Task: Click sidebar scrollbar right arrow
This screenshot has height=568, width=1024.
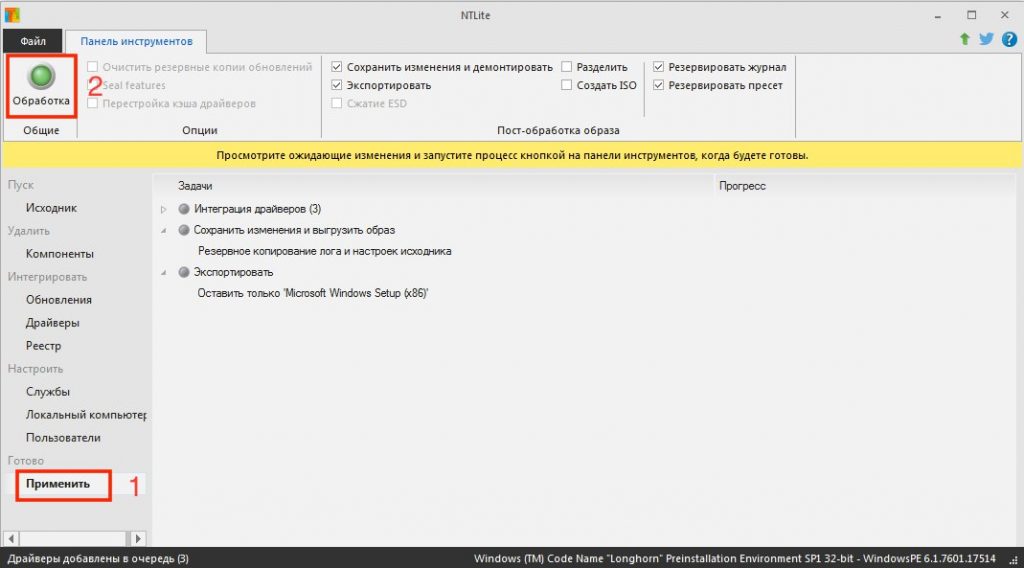Action: coord(137,539)
